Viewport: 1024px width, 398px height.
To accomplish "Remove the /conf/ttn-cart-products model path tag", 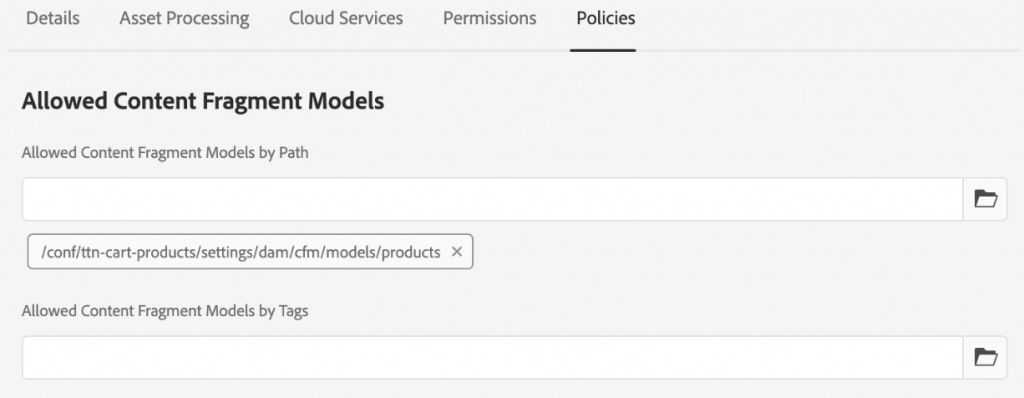I will (x=457, y=252).
